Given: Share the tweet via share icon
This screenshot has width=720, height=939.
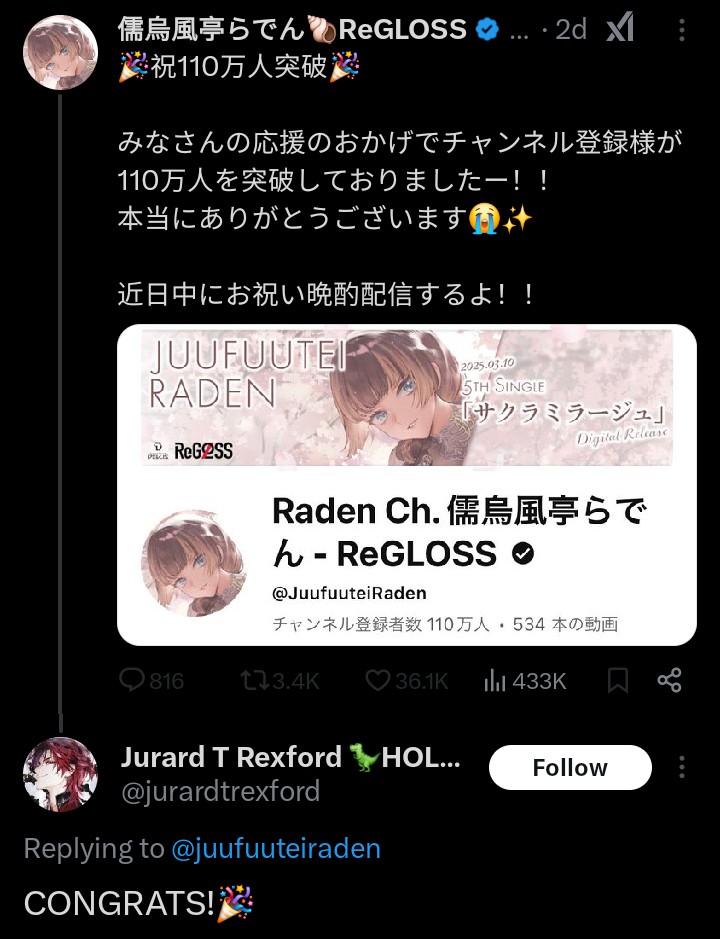Looking at the screenshot, I should coord(669,680).
